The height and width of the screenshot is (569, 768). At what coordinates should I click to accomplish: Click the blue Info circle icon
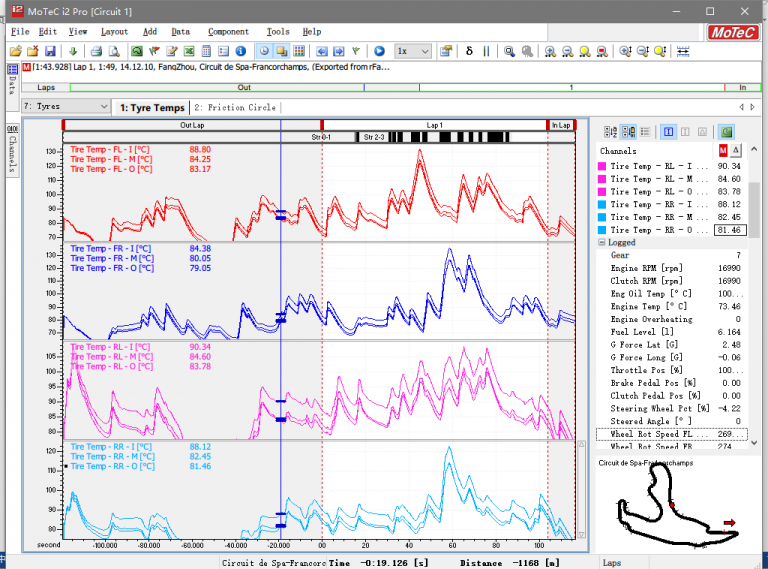click(x=240, y=51)
